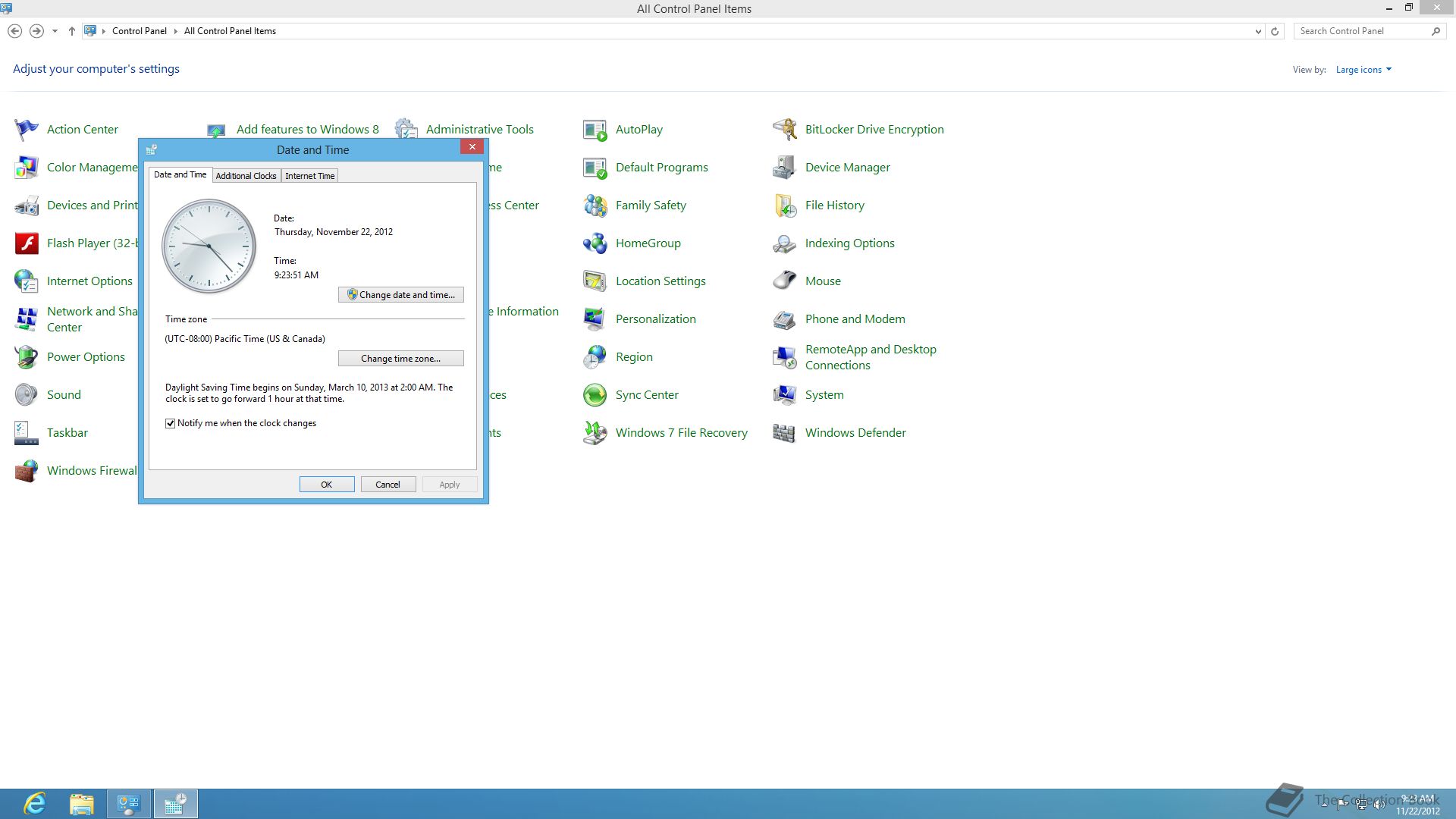
Task: Click Cancel in Date and Time dialog
Action: coord(388,485)
